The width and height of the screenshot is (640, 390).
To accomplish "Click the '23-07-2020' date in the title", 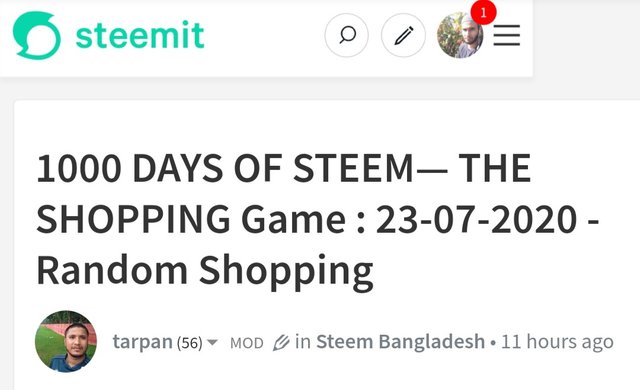I will tap(476, 219).
